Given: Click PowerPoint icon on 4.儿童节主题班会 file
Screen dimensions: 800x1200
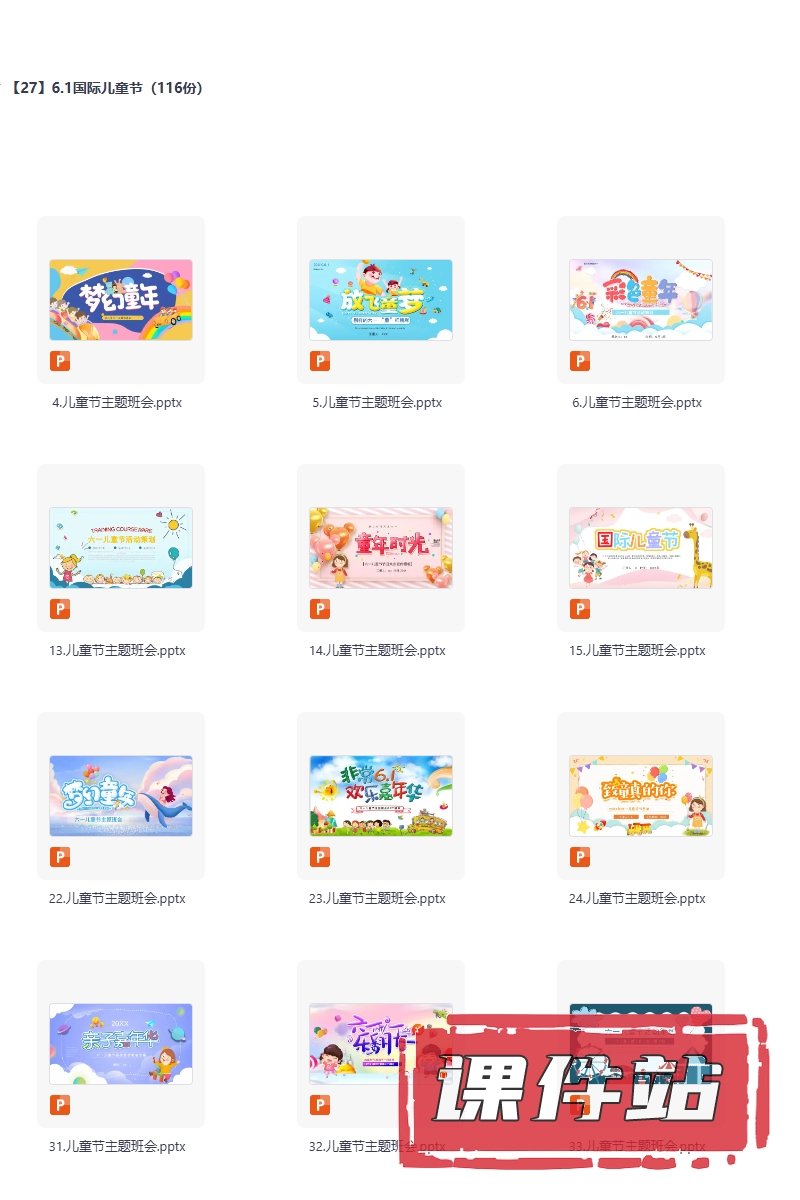Looking at the screenshot, I should 60,361.
